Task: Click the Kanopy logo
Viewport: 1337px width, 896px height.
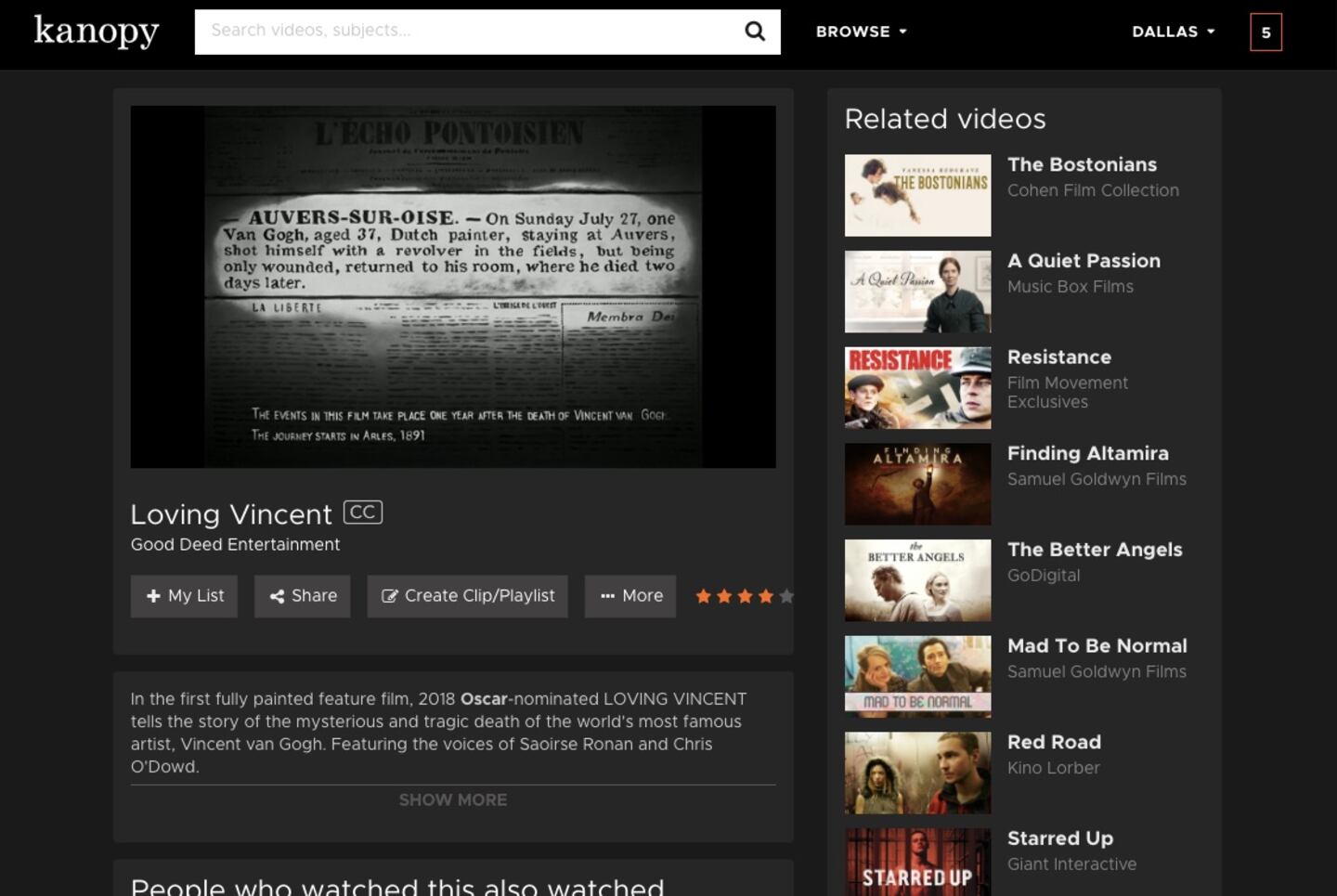Action: click(x=97, y=32)
